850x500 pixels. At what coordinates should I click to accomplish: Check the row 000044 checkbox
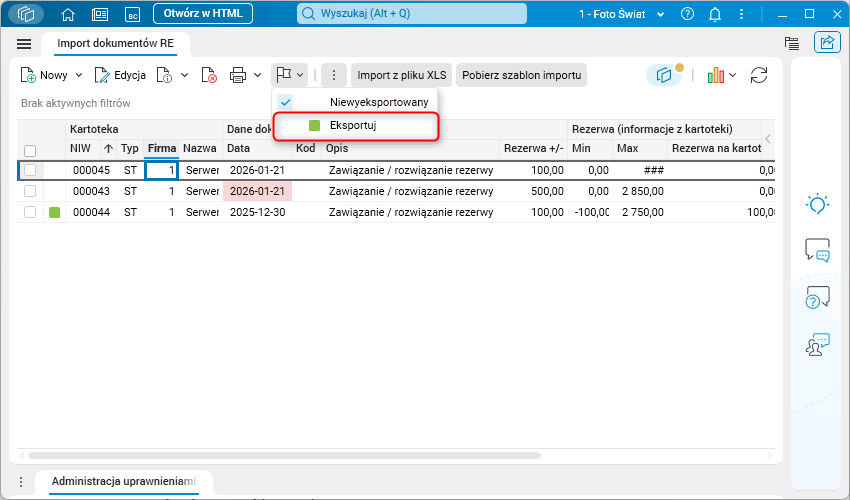[30, 212]
